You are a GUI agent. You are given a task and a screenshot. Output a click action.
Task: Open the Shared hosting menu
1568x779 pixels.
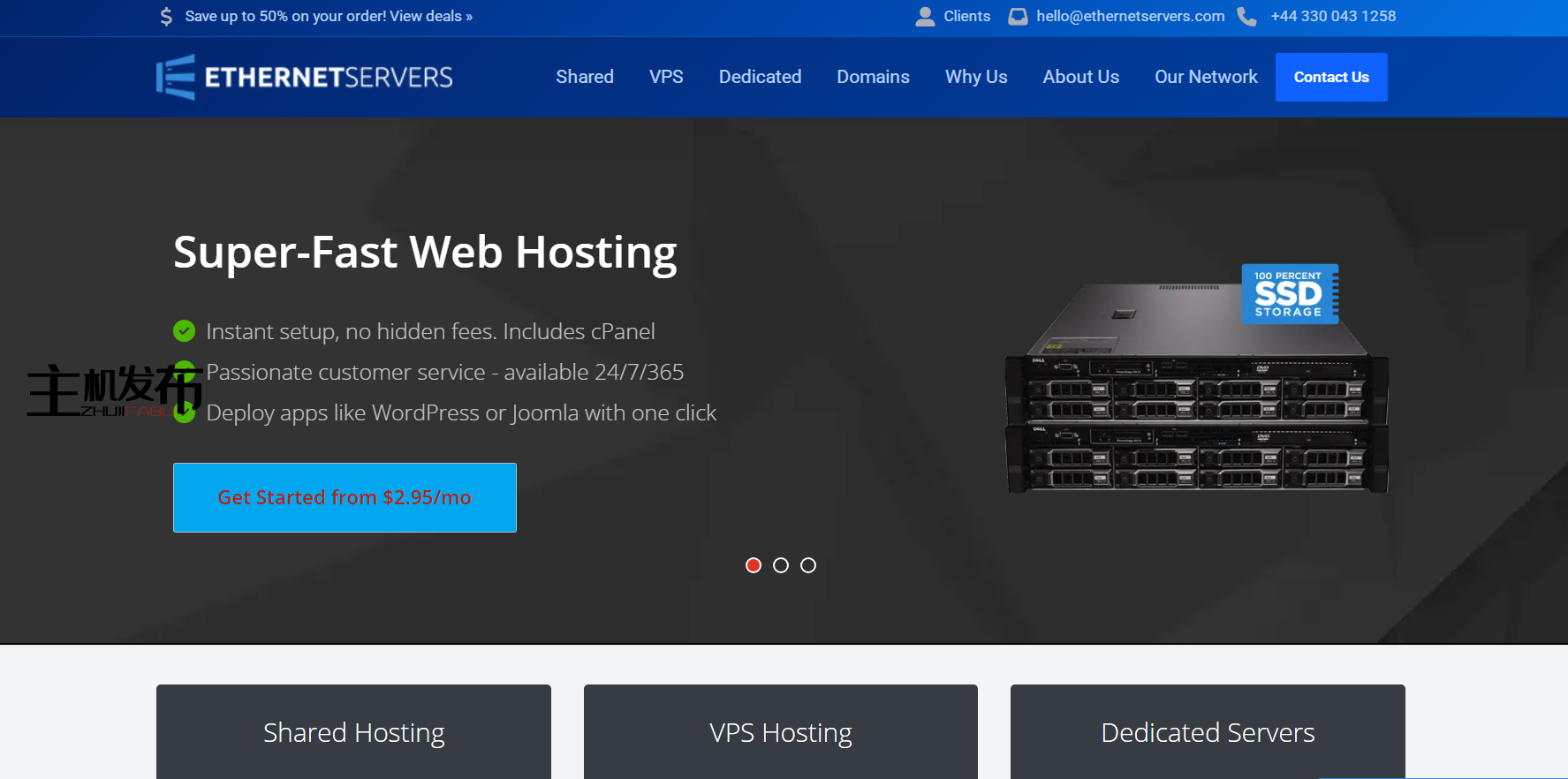[x=584, y=78]
